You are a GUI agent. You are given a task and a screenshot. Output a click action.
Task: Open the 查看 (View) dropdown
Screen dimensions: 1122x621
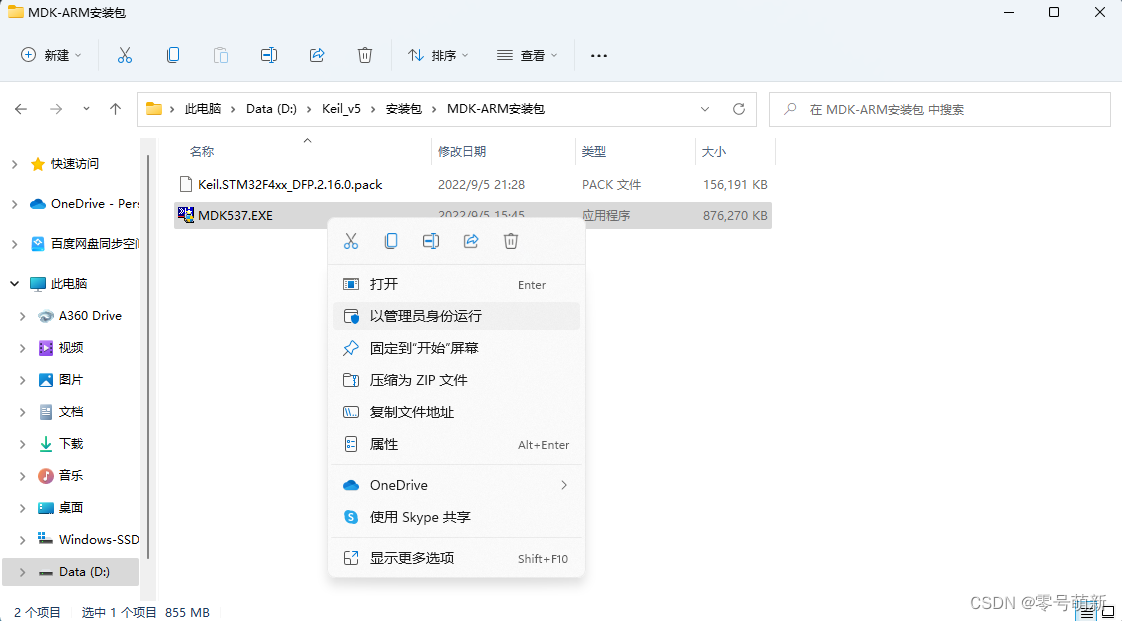point(527,55)
